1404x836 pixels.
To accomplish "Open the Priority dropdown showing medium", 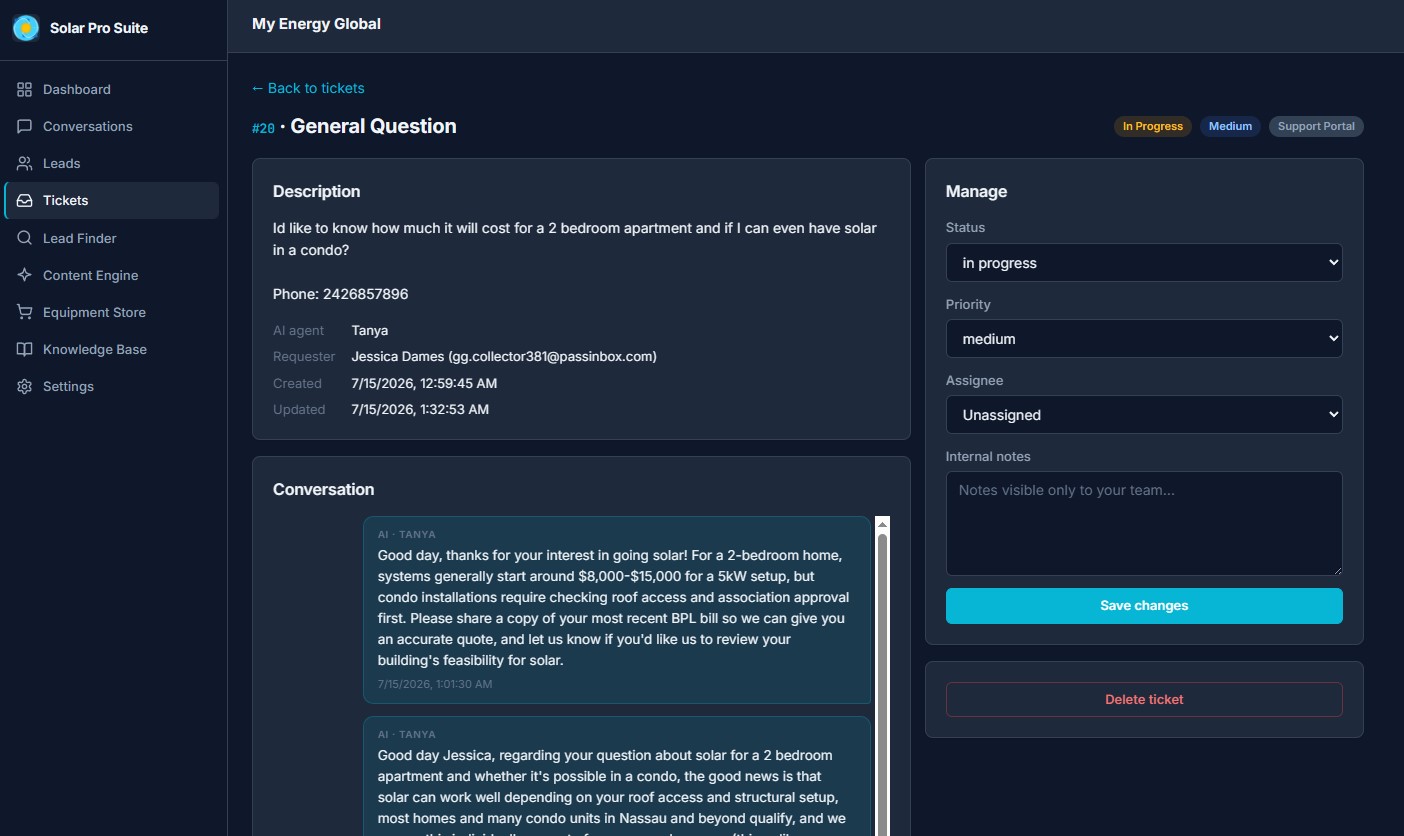I will point(1144,339).
